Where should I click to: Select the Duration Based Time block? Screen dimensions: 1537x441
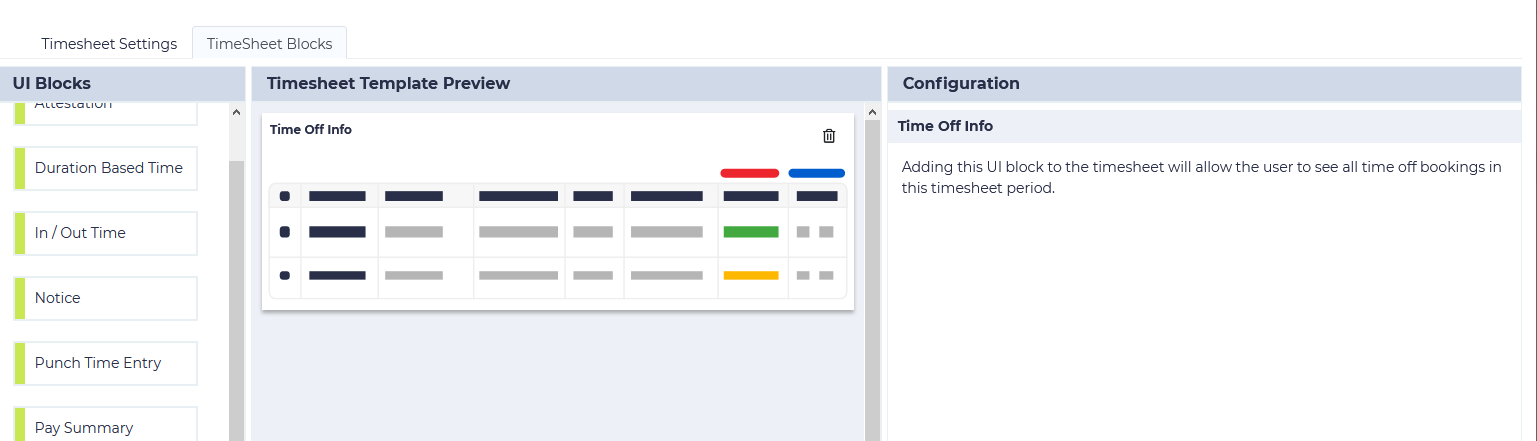(108, 168)
